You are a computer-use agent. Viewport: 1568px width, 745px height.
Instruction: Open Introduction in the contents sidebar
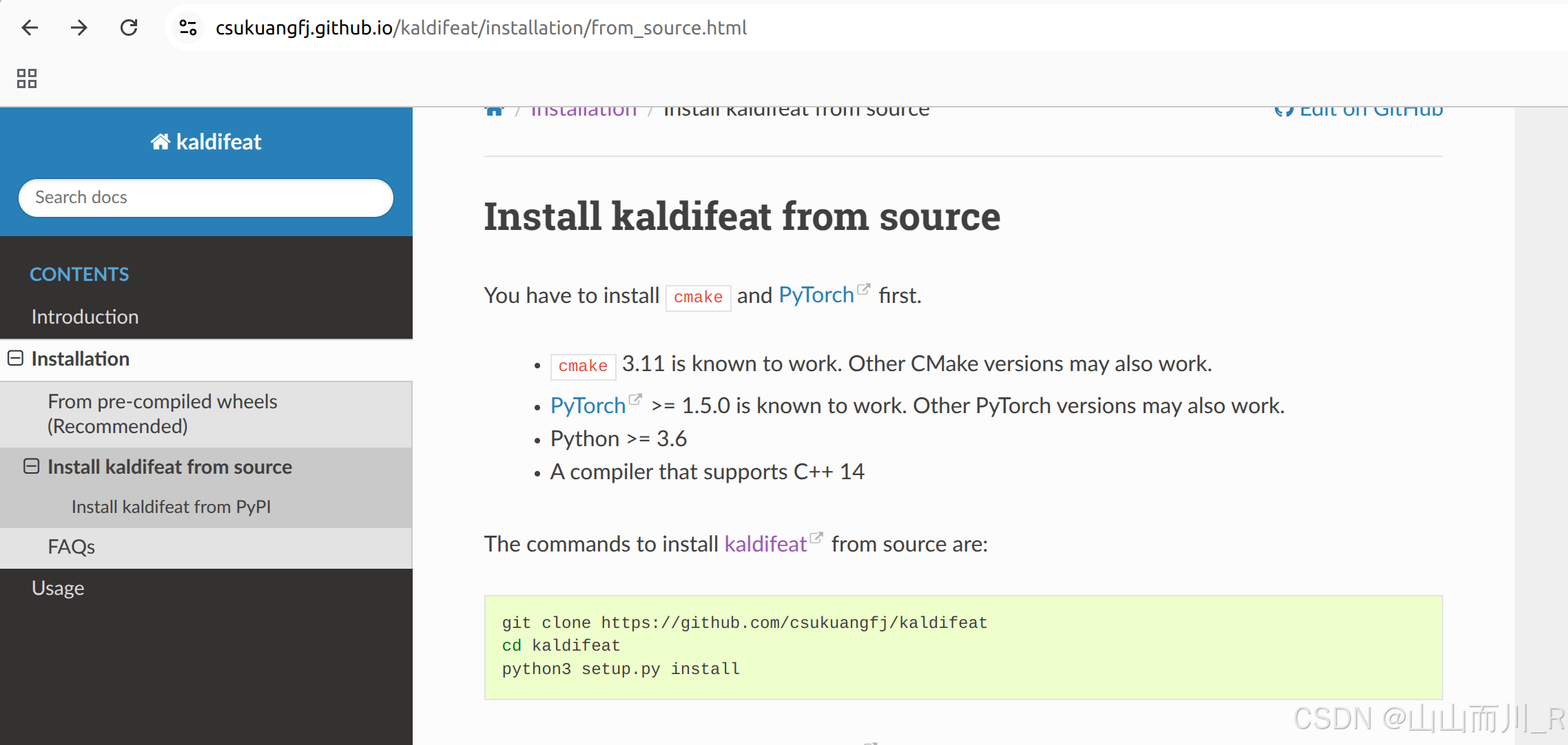[x=85, y=317]
